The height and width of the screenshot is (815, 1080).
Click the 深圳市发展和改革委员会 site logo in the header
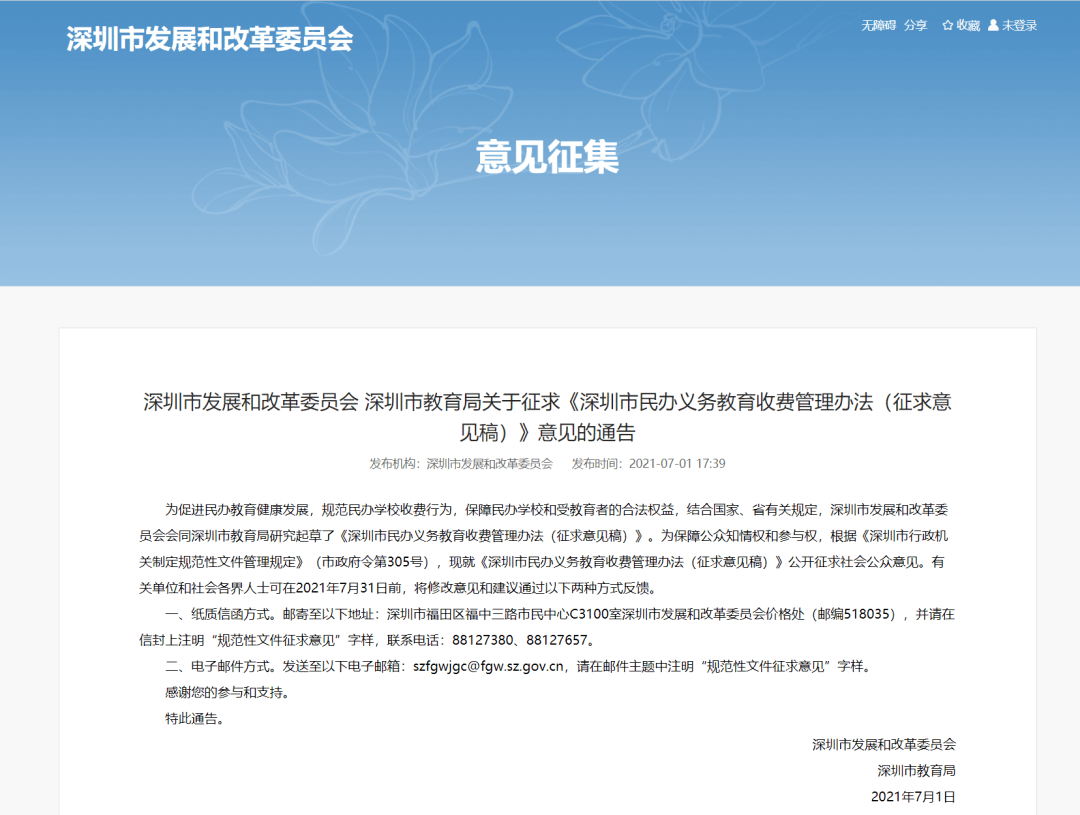click(210, 39)
